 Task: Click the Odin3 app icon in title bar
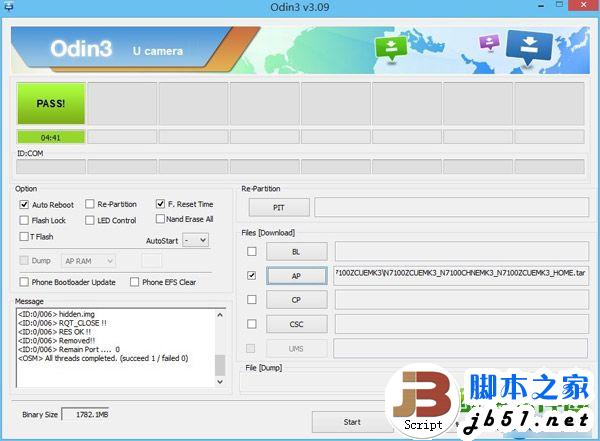[x=8, y=7]
